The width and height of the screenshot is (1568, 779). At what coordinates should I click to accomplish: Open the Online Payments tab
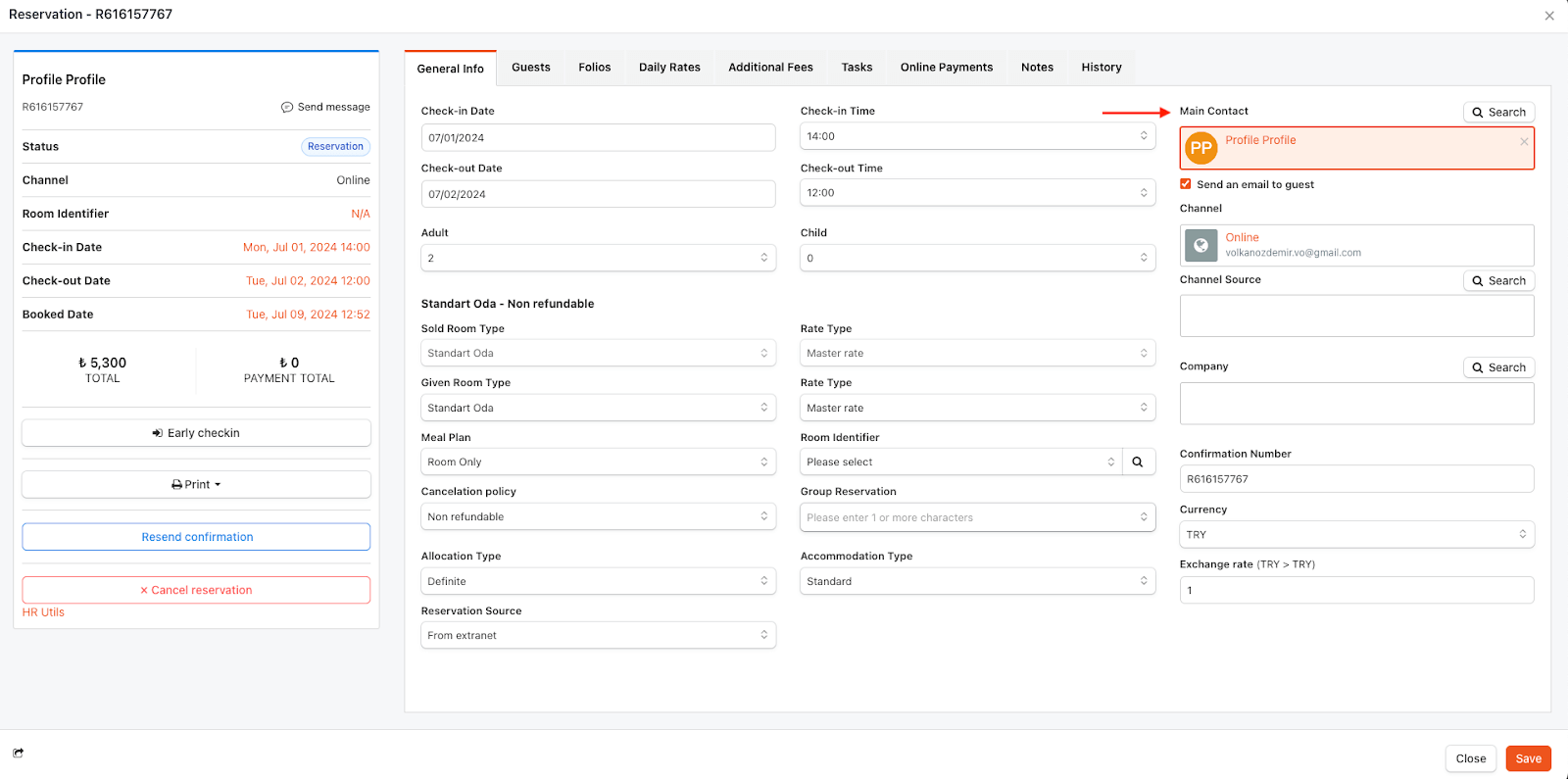click(946, 68)
